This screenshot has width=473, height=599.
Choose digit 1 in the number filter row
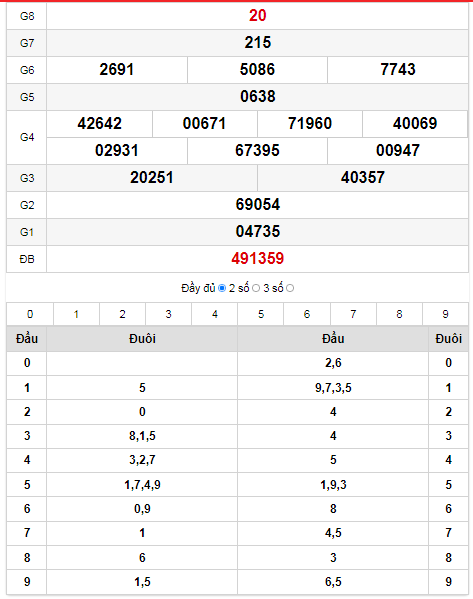click(x=76, y=314)
